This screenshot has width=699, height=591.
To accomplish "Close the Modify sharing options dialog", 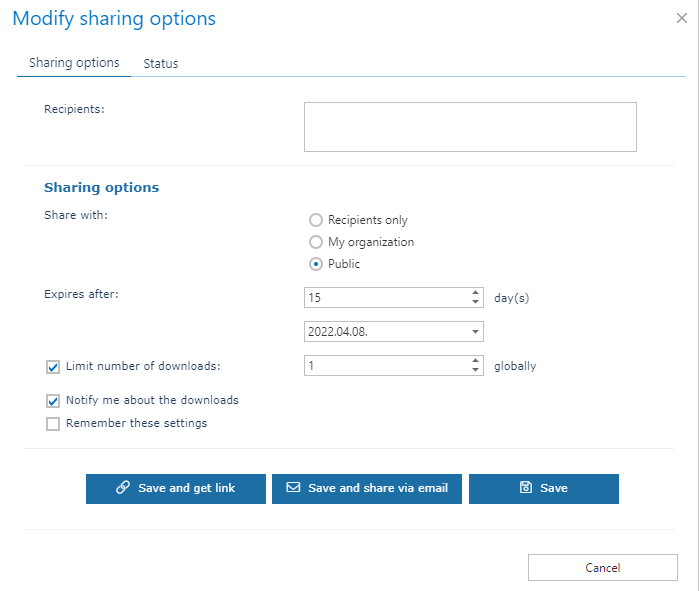I will click(681, 18).
